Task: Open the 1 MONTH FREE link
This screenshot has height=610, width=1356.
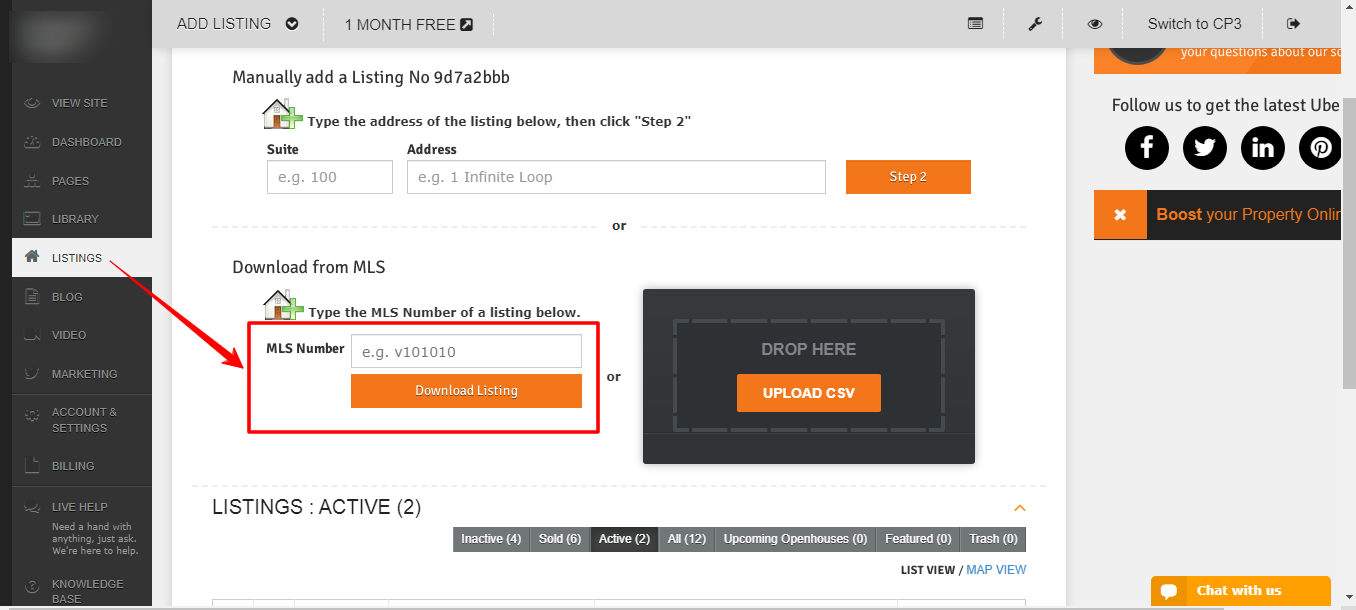Action: (408, 24)
